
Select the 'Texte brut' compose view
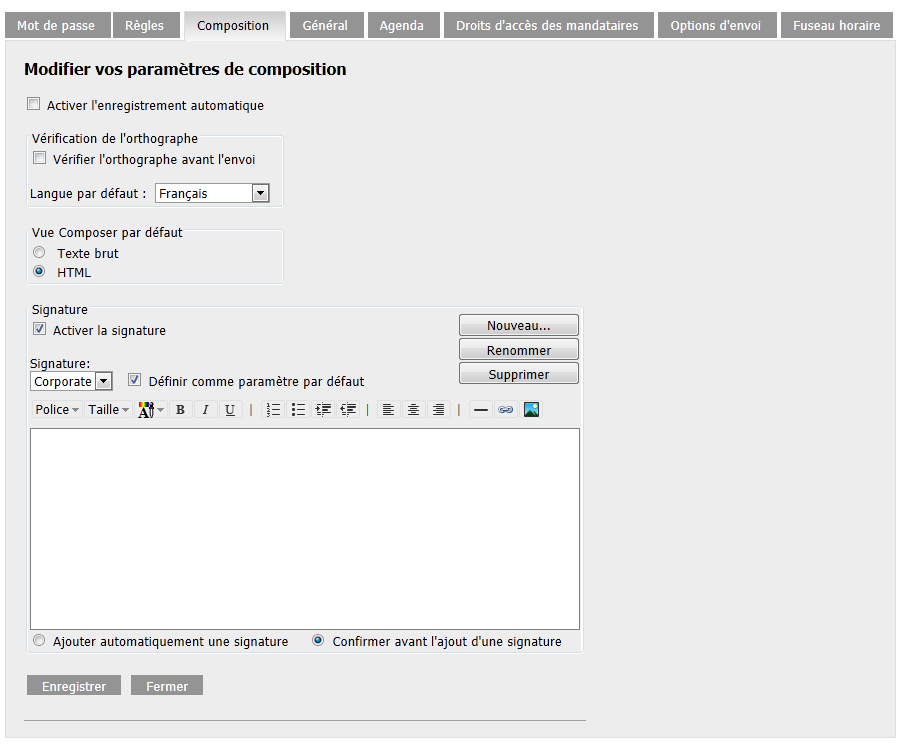[39, 252]
